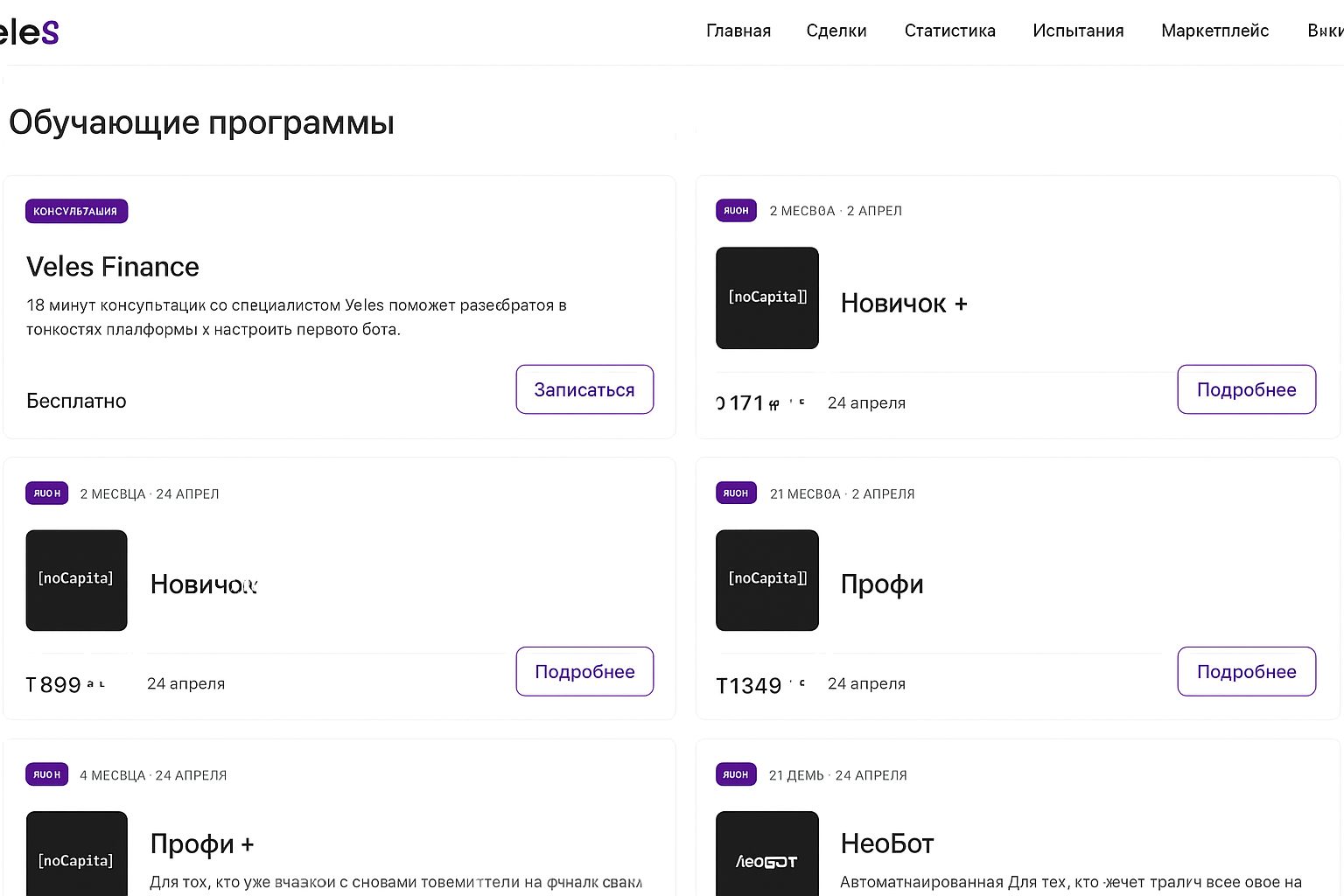The image size is (1344, 896).
Task: Click Подробнее on the Новичок card
Action: [x=584, y=671]
